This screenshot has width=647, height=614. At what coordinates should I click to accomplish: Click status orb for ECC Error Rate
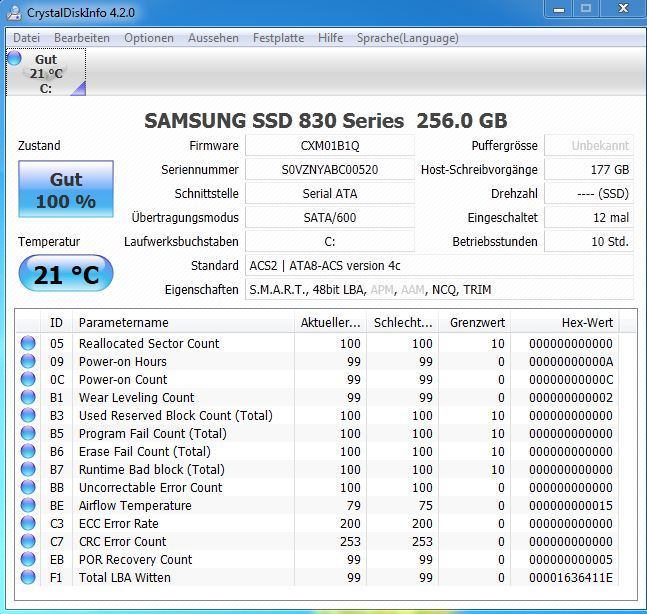pos(28,523)
